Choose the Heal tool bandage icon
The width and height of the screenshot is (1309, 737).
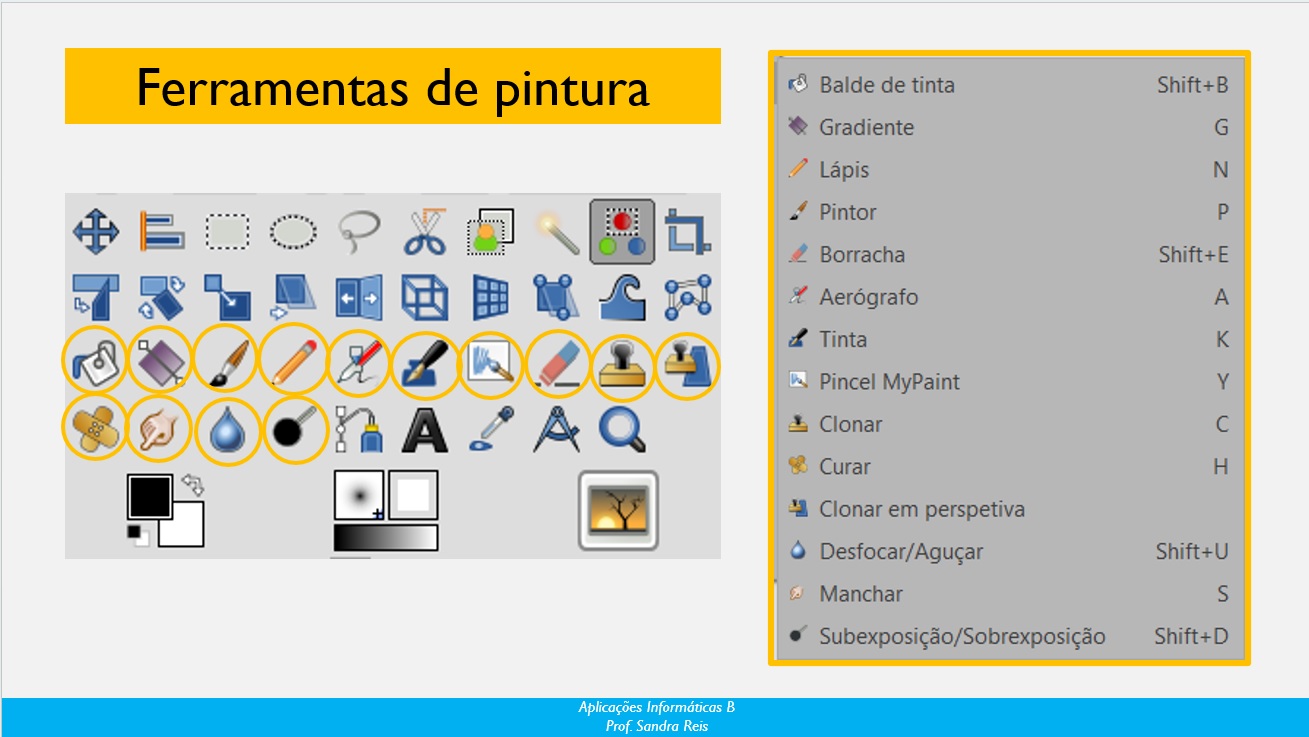coord(94,429)
